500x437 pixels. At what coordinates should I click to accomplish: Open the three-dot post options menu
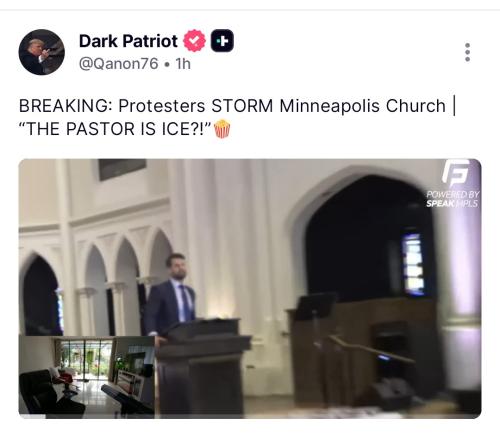[467, 52]
